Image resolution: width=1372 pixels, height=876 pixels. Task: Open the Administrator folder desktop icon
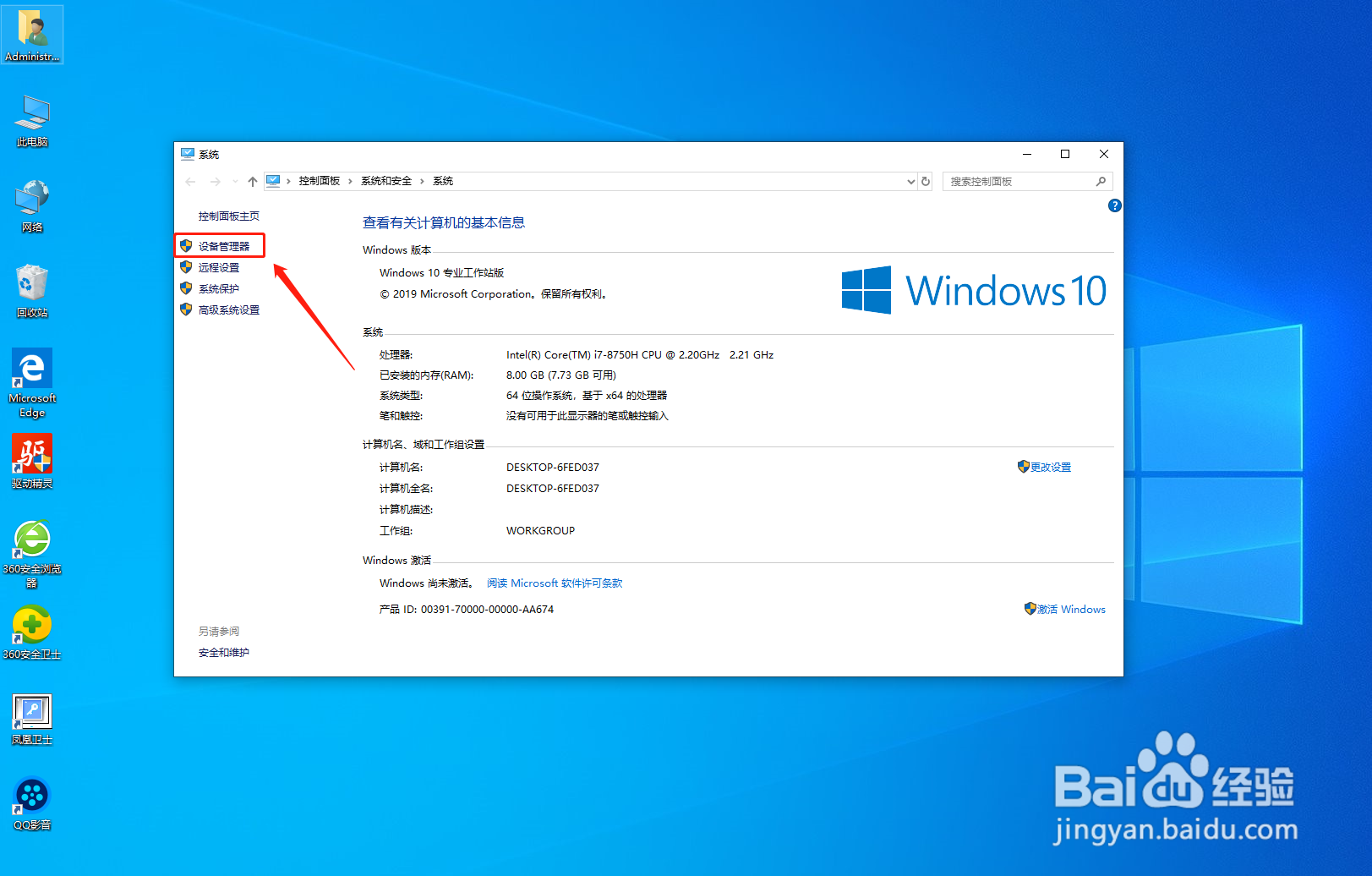click(32, 34)
